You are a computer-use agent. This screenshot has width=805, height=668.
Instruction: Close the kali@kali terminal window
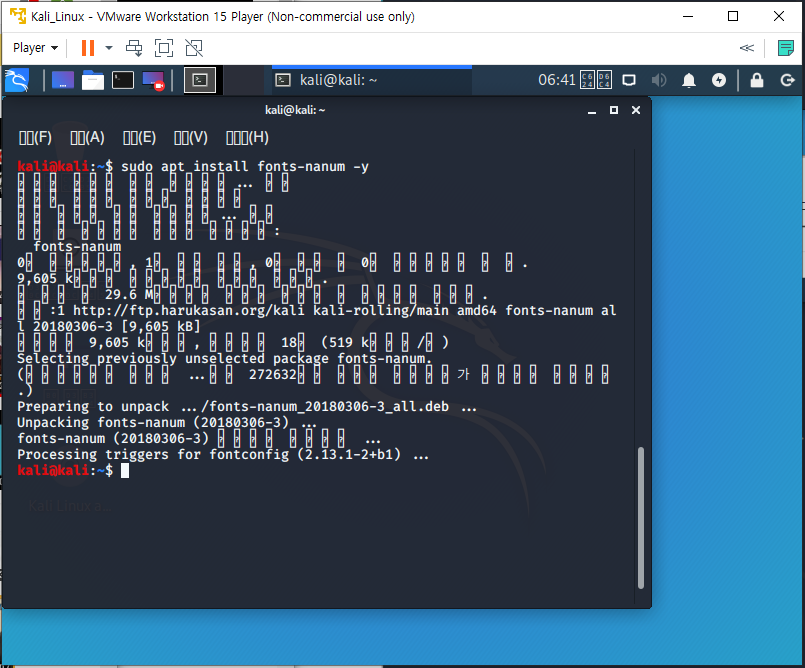[636, 110]
